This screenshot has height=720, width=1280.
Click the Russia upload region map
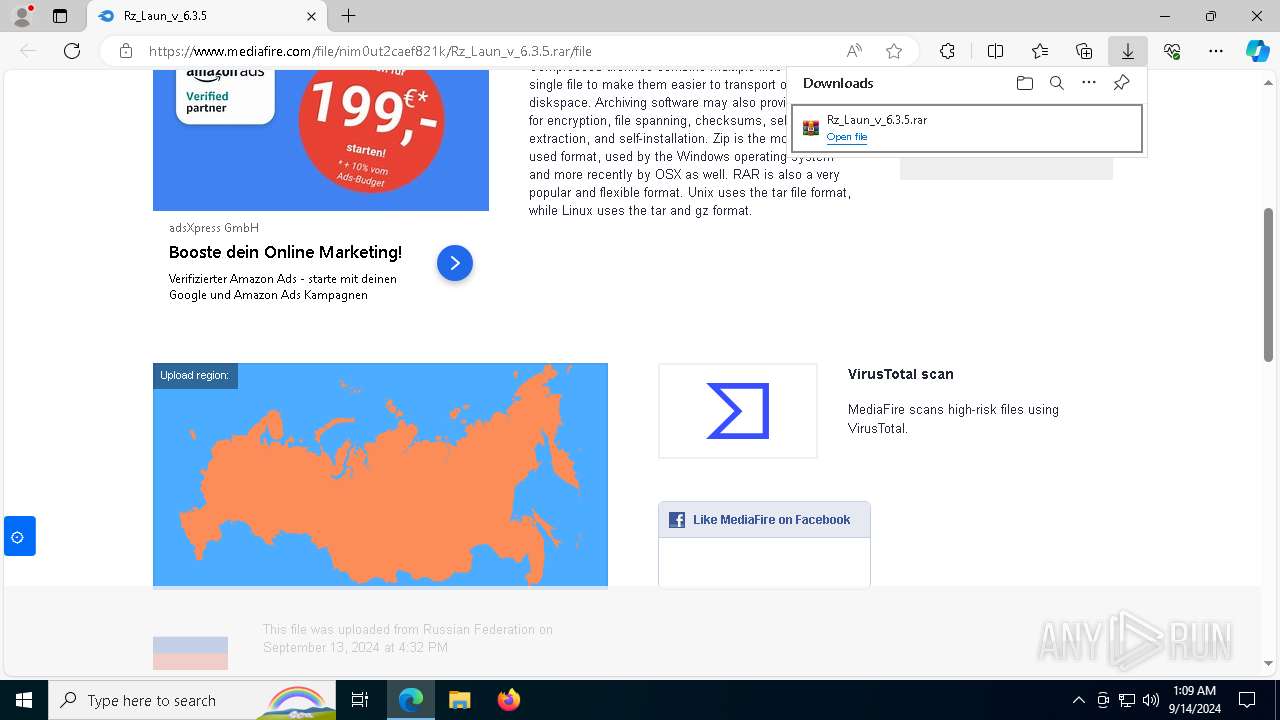click(380, 475)
